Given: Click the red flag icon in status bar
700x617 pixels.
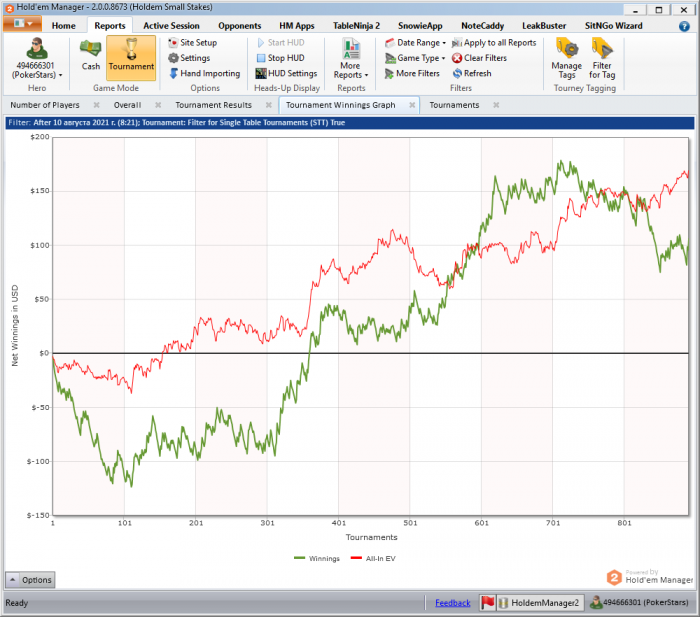Looking at the screenshot, I should click(x=487, y=603).
